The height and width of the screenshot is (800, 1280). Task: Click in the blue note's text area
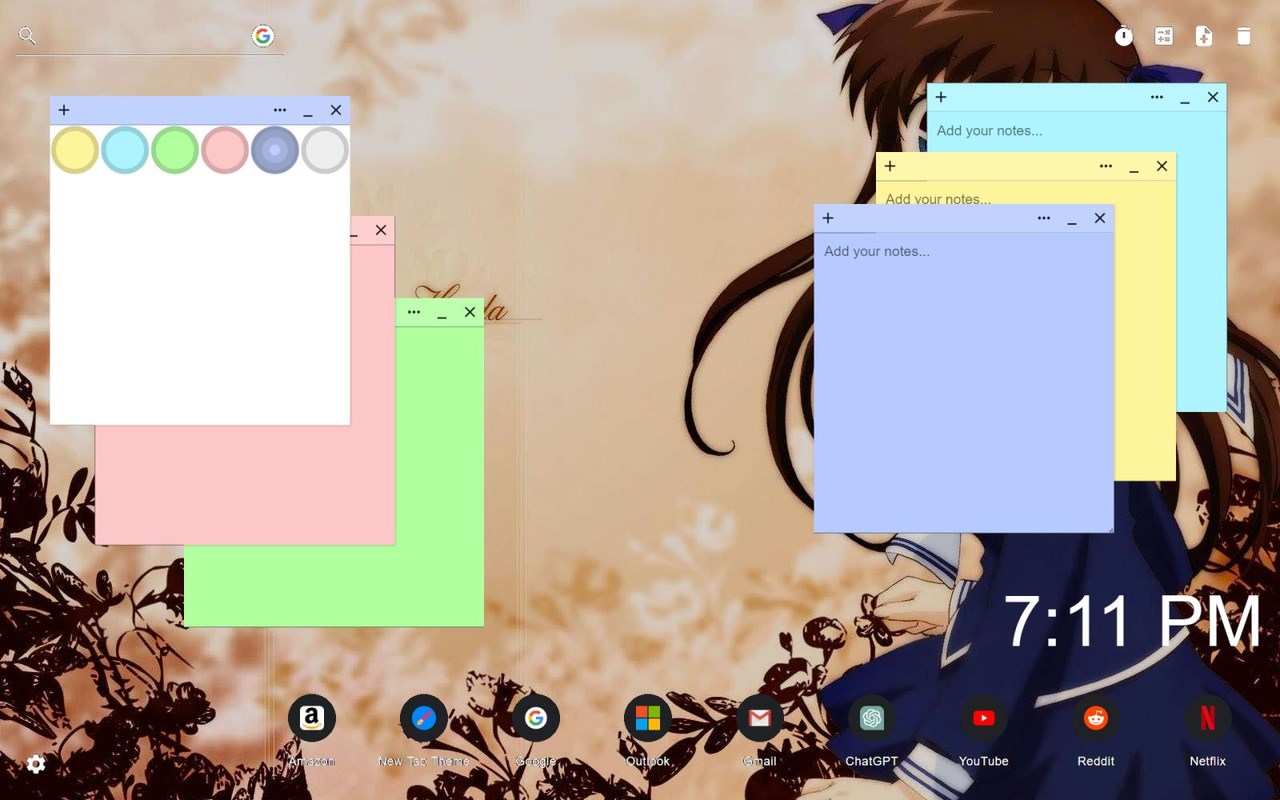(964, 382)
